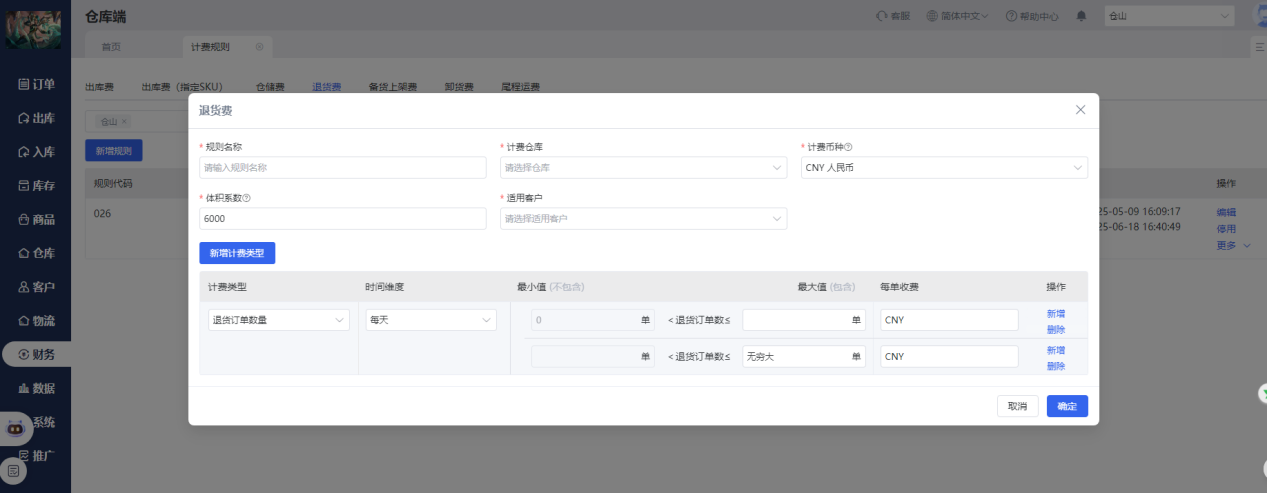Focus the 无穷大 最大值 input
Viewport: 1267px width, 493px height.
click(x=804, y=357)
